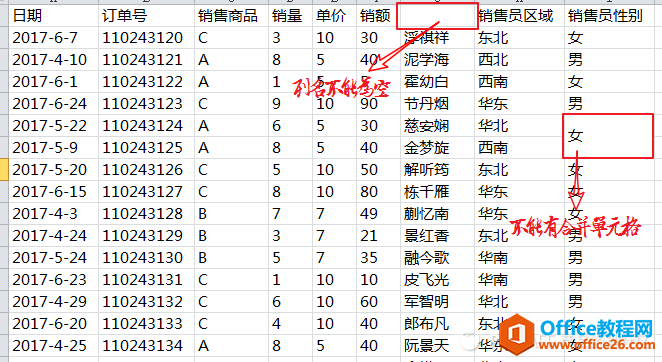
Task: Select order number 110243131
Action: pyautogui.click(x=147, y=280)
